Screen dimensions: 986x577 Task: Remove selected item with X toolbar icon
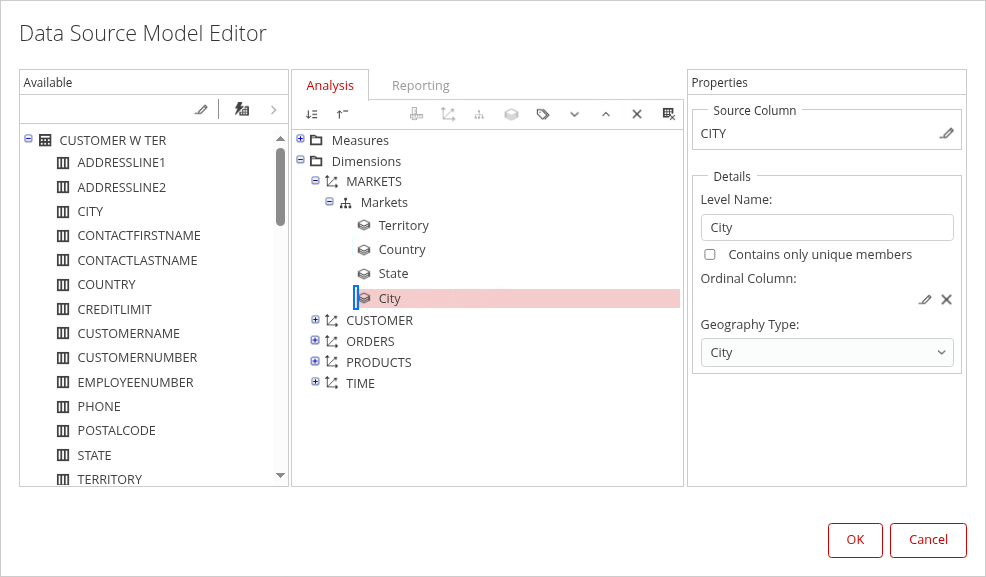(637, 114)
